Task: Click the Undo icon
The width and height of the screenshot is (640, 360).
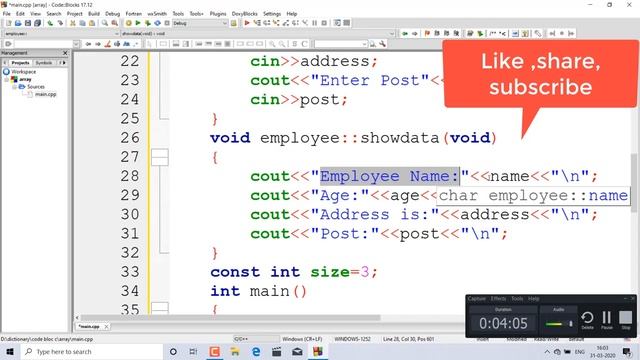Action: (50, 23)
